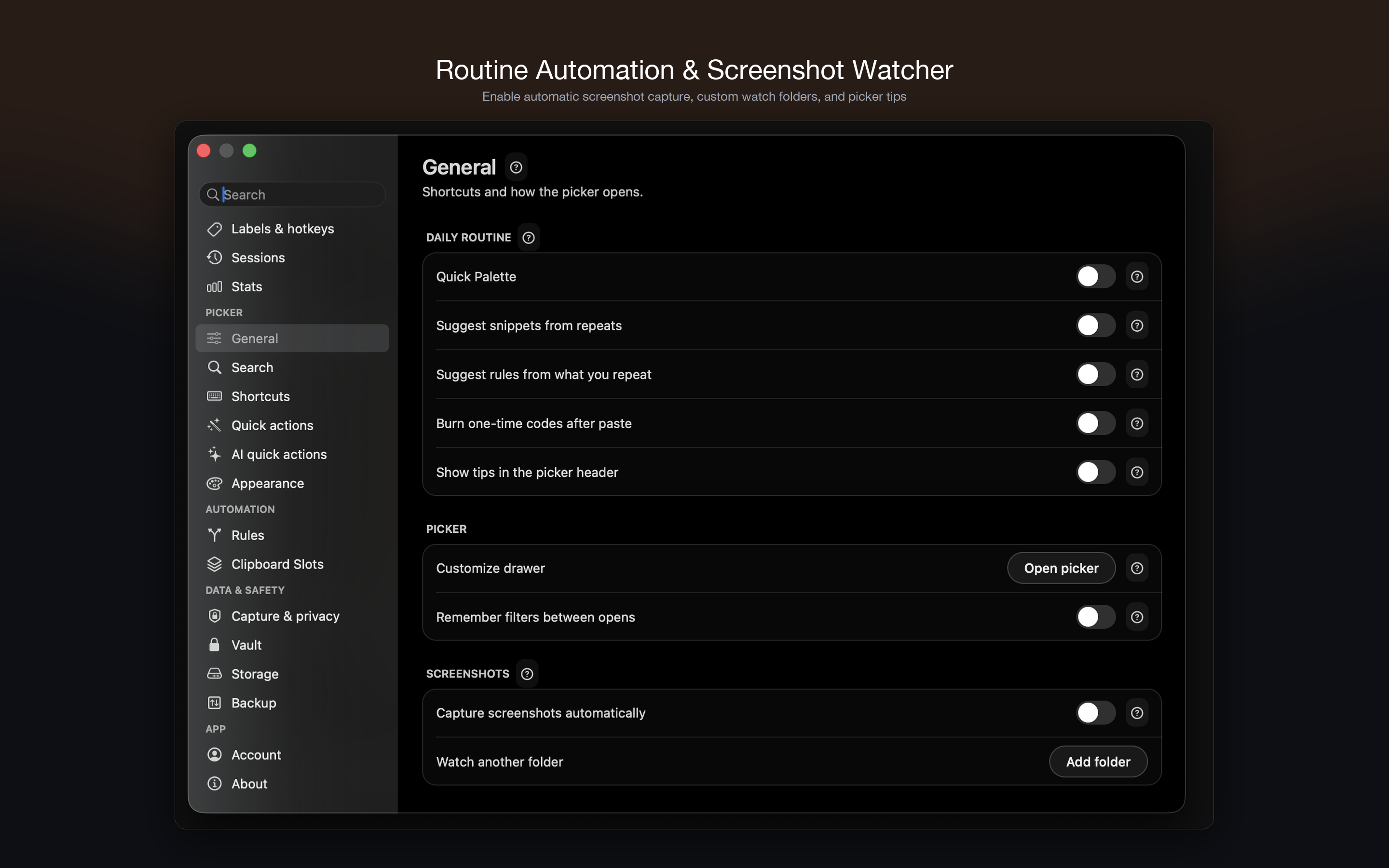Show help for Suggest snippets from repeats
Image resolution: width=1389 pixels, height=868 pixels.
tap(1136, 325)
